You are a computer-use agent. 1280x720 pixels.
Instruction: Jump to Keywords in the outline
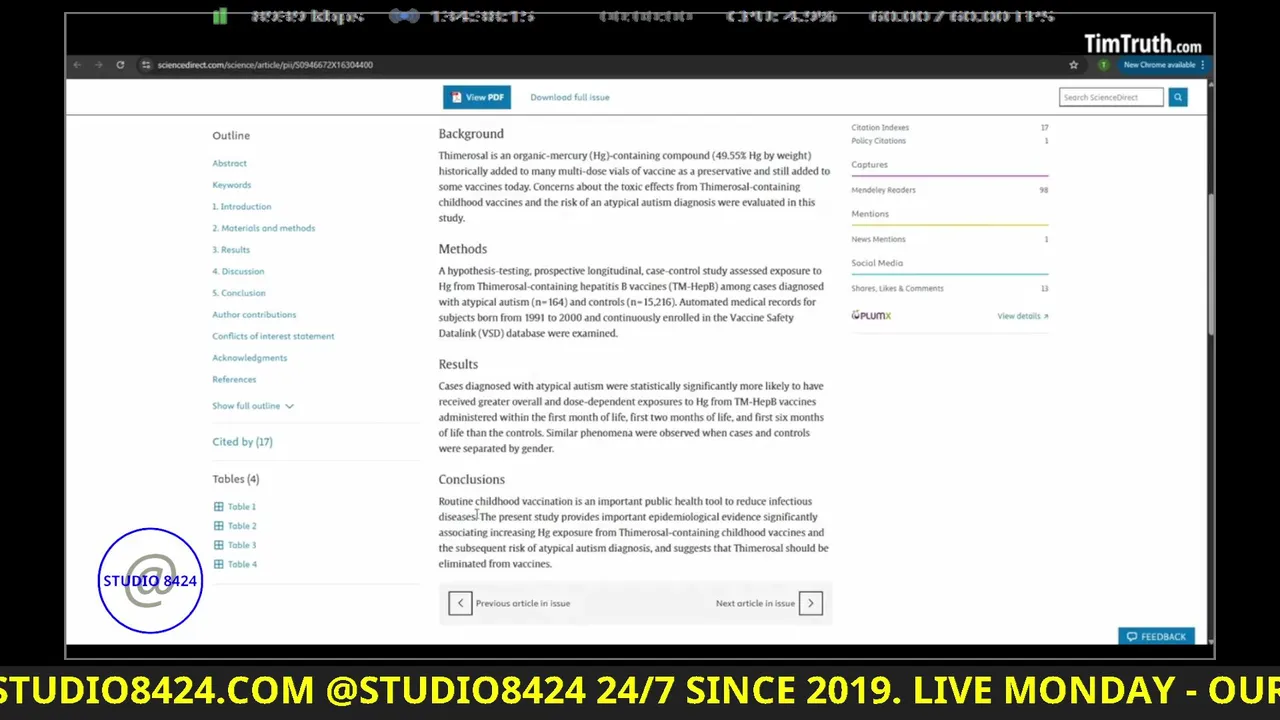click(x=231, y=185)
